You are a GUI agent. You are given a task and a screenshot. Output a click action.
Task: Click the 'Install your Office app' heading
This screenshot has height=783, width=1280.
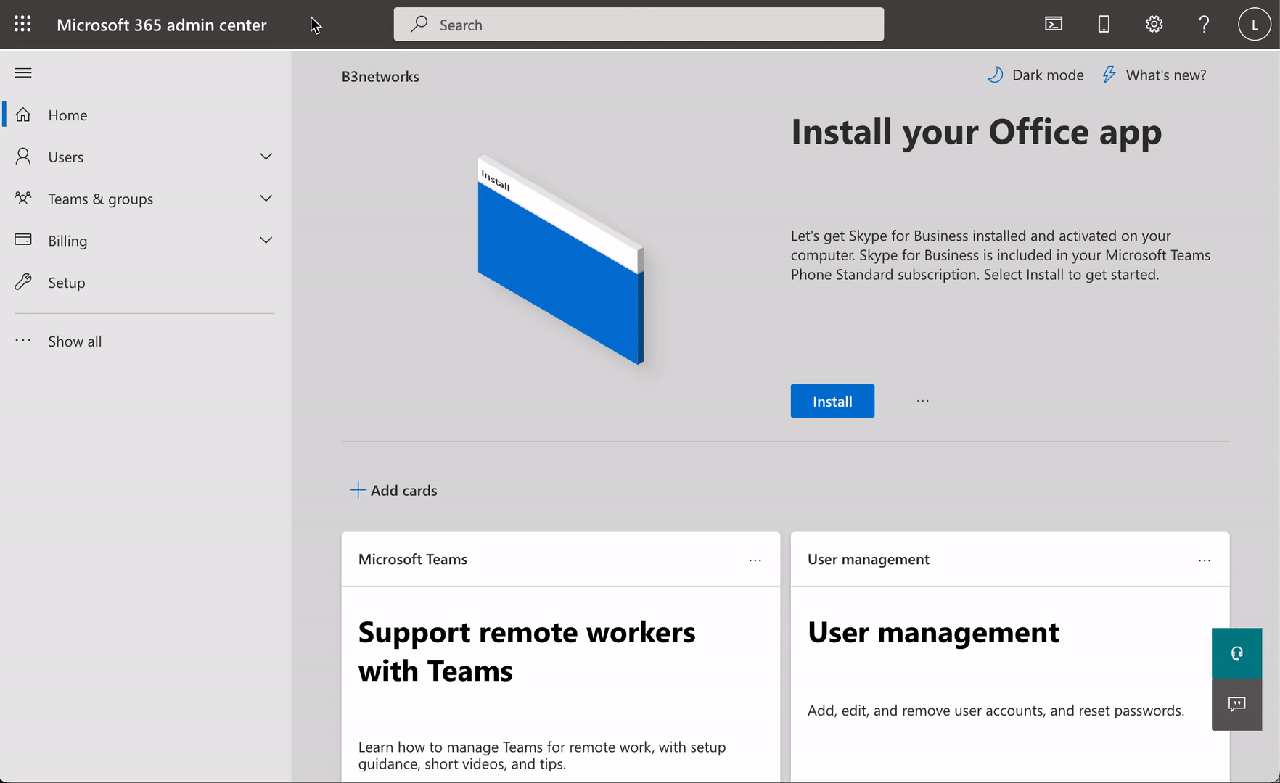977,132
